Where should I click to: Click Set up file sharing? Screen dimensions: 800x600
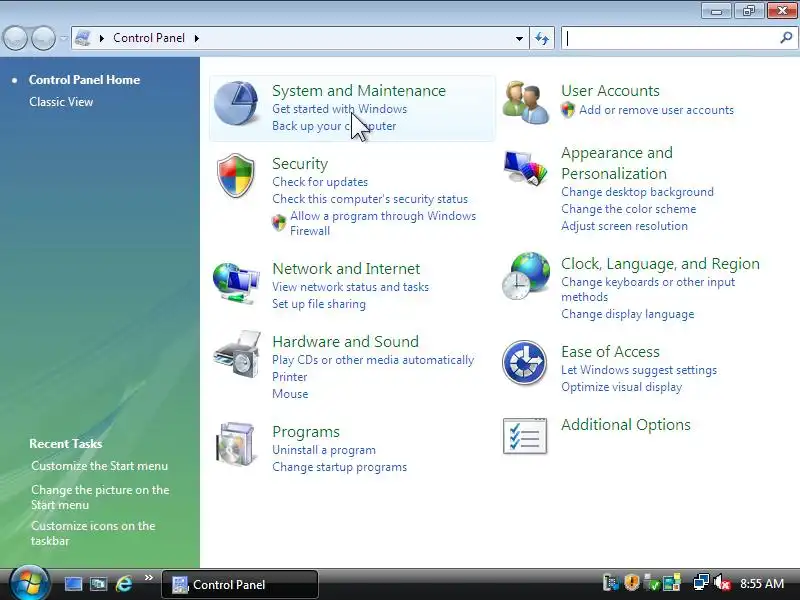pos(319,304)
